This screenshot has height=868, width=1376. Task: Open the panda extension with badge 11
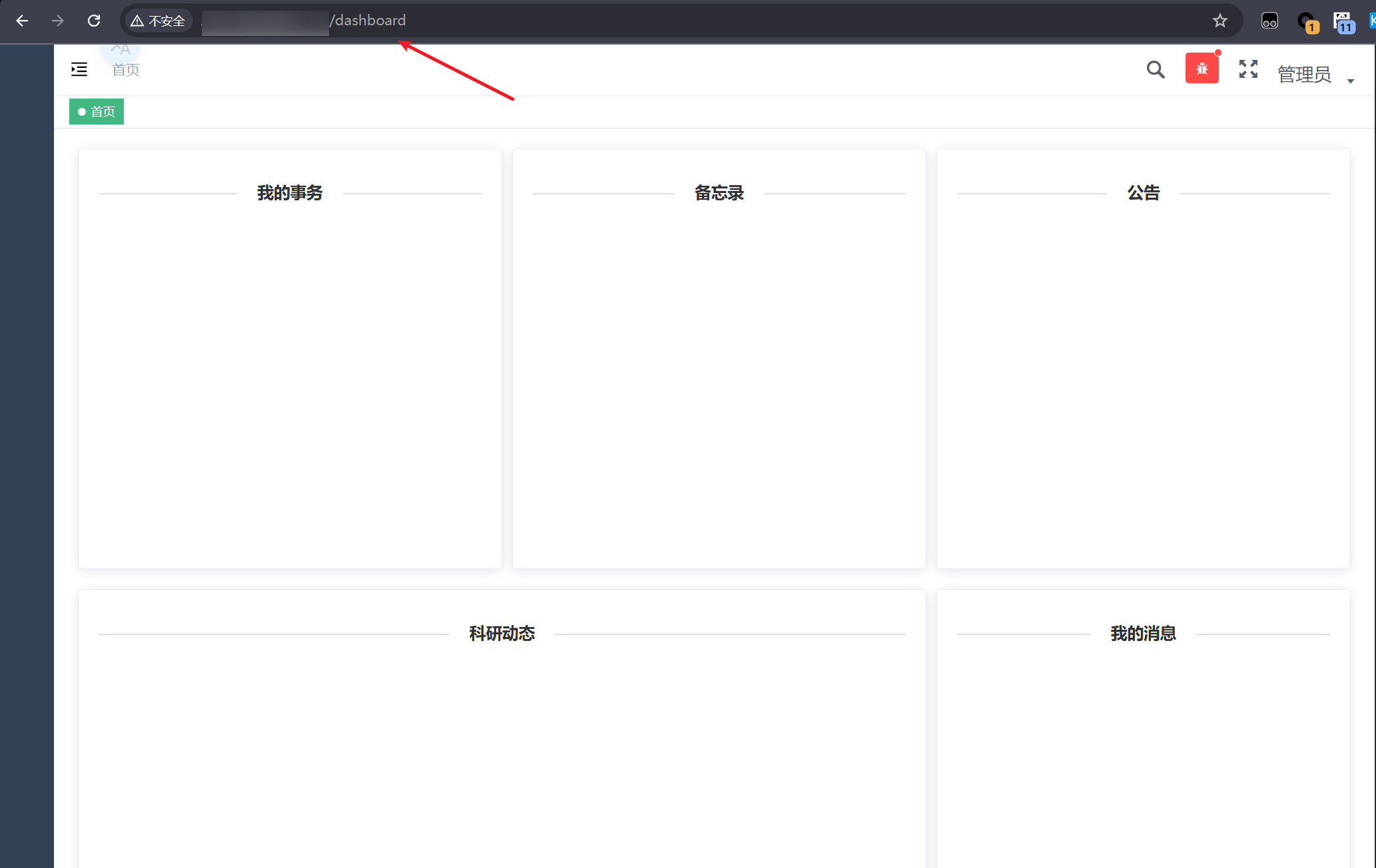tap(1343, 22)
